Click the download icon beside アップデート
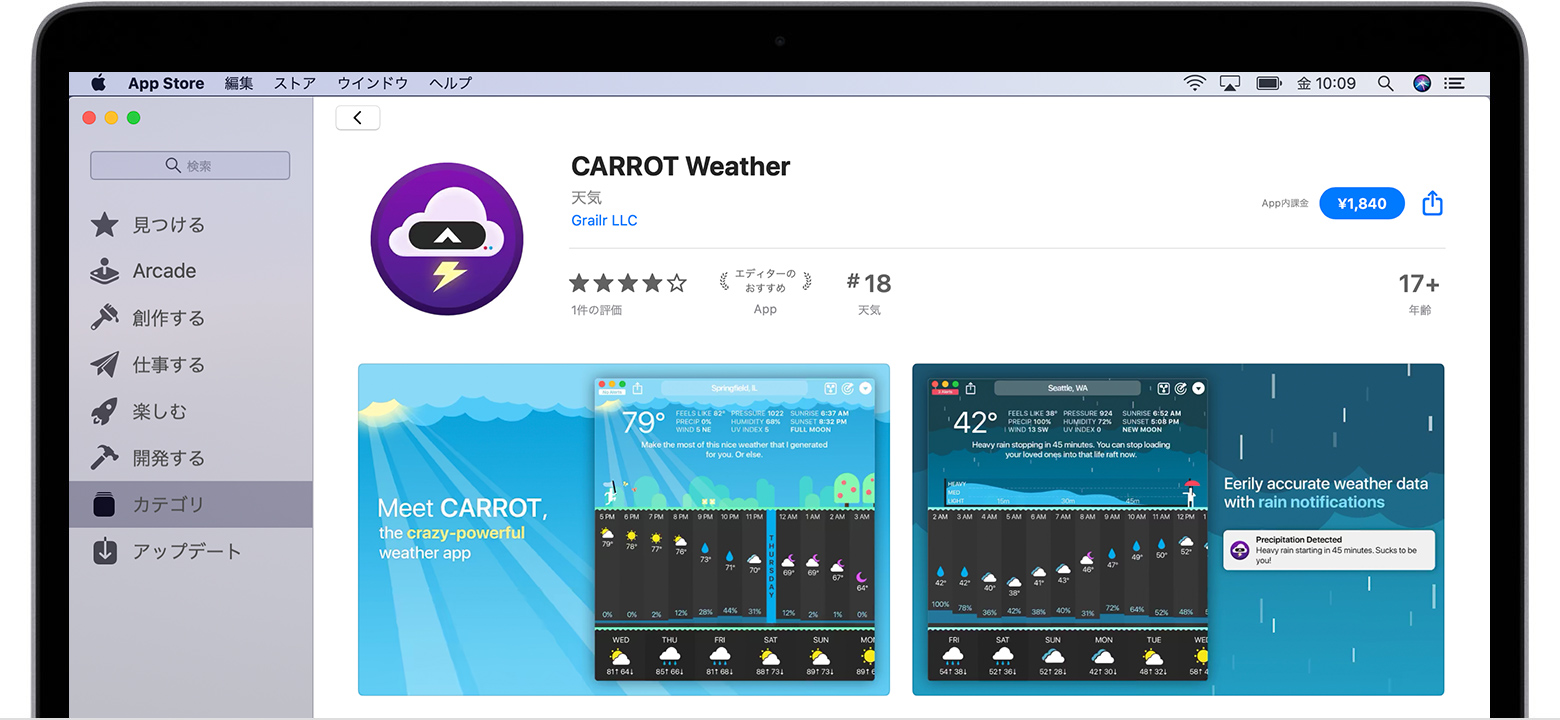 (105, 551)
